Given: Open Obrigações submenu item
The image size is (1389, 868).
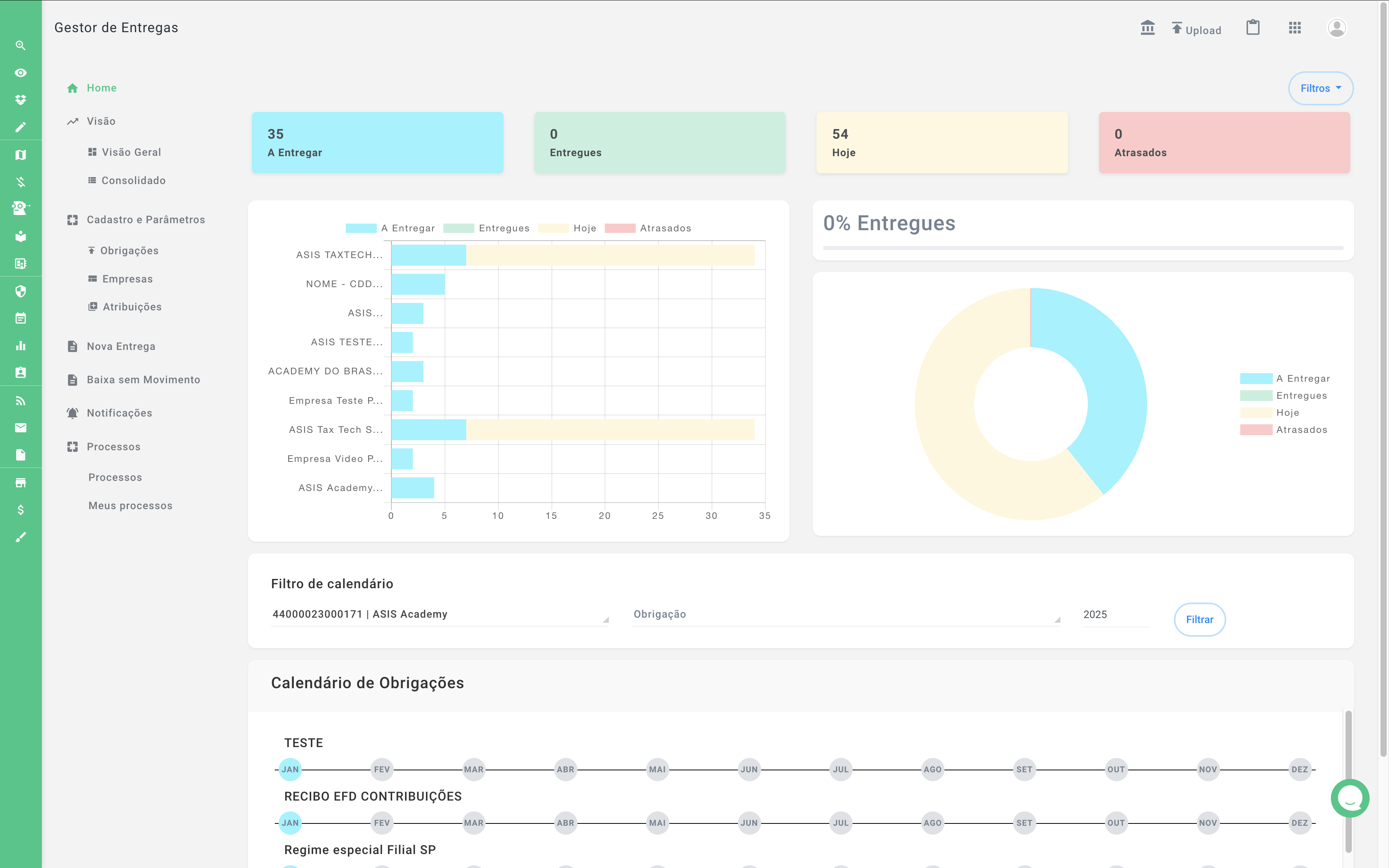Looking at the screenshot, I should tap(123, 251).
